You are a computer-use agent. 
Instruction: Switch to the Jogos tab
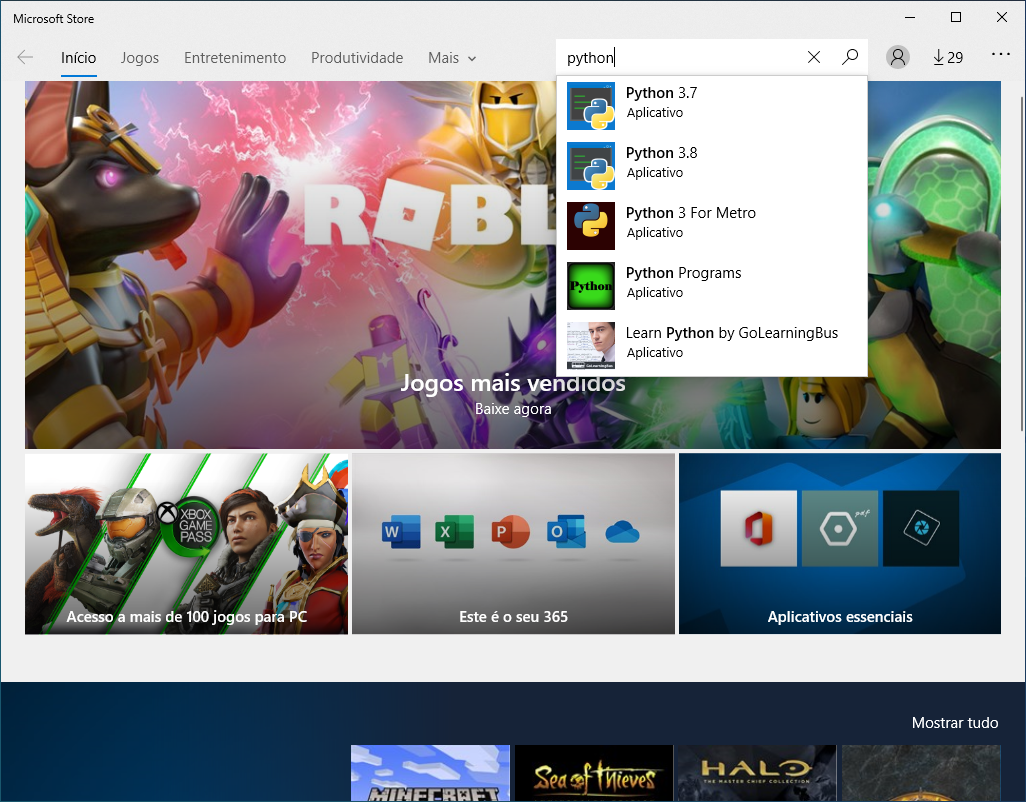pos(140,58)
